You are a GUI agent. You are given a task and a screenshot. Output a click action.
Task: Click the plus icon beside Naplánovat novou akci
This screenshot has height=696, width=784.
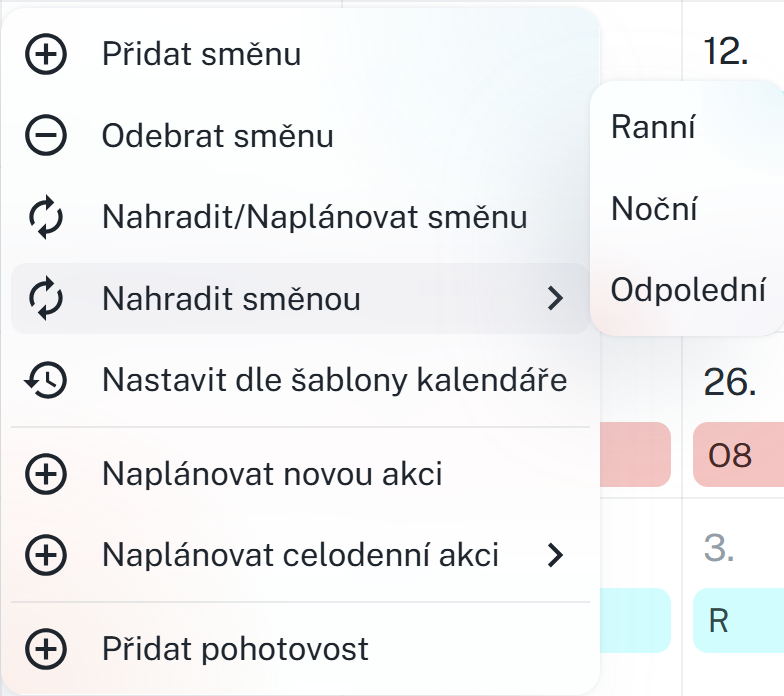click(x=45, y=473)
